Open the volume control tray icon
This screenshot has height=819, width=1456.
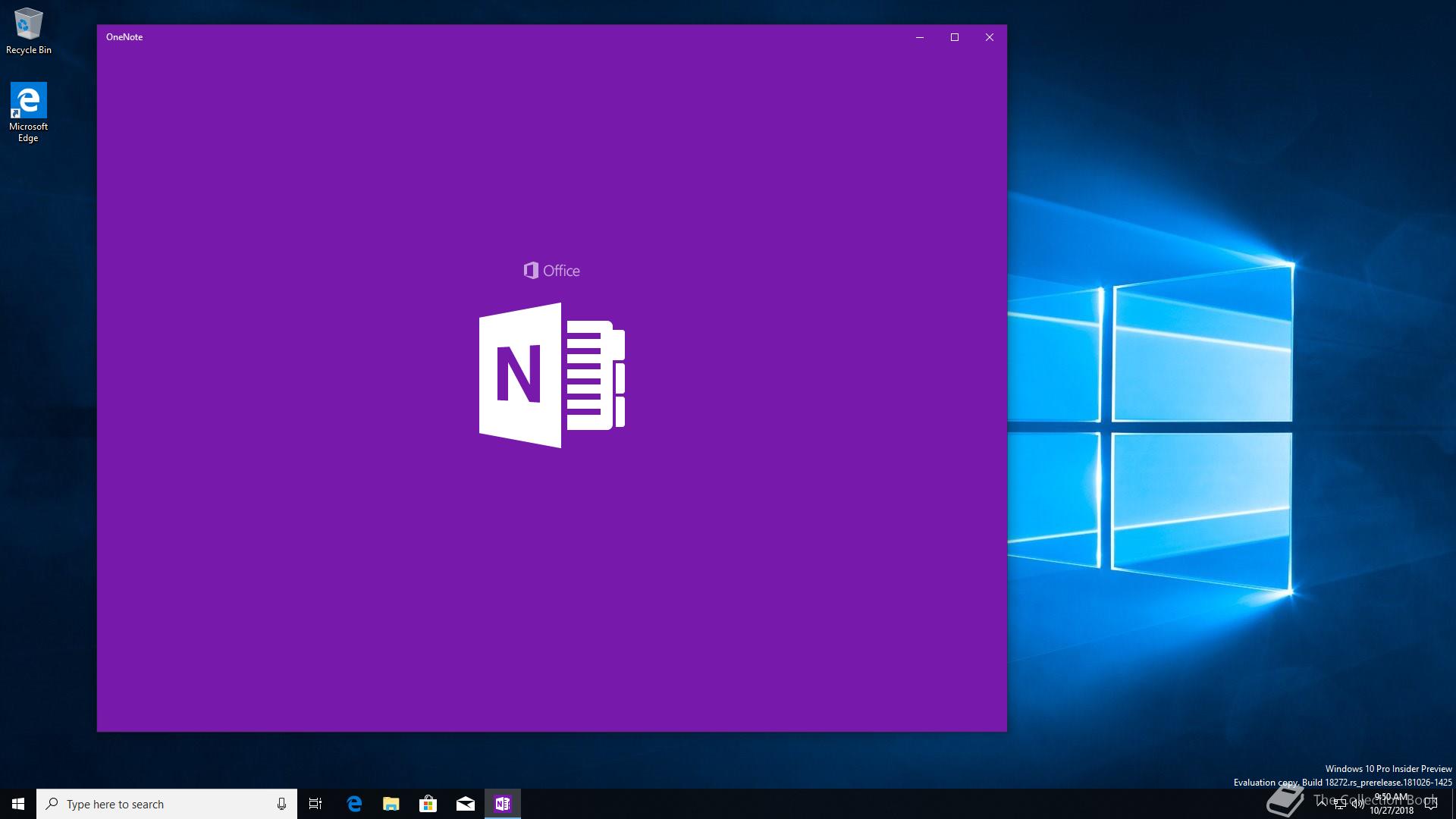point(1357,804)
